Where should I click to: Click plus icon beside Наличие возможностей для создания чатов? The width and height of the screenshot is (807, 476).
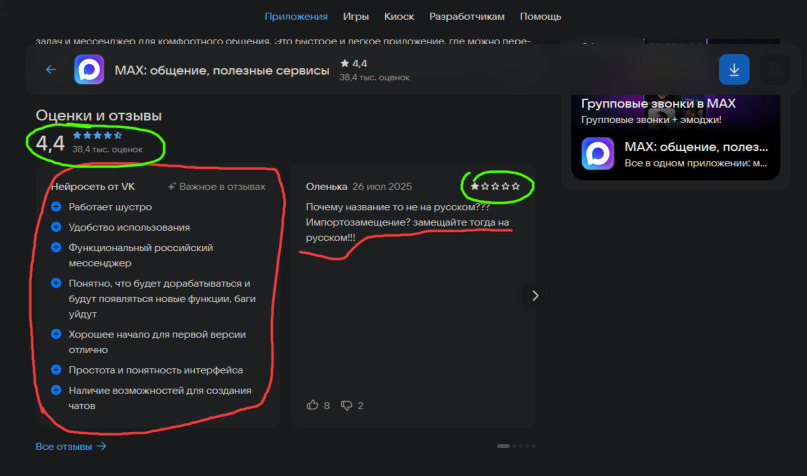[x=56, y=390]
